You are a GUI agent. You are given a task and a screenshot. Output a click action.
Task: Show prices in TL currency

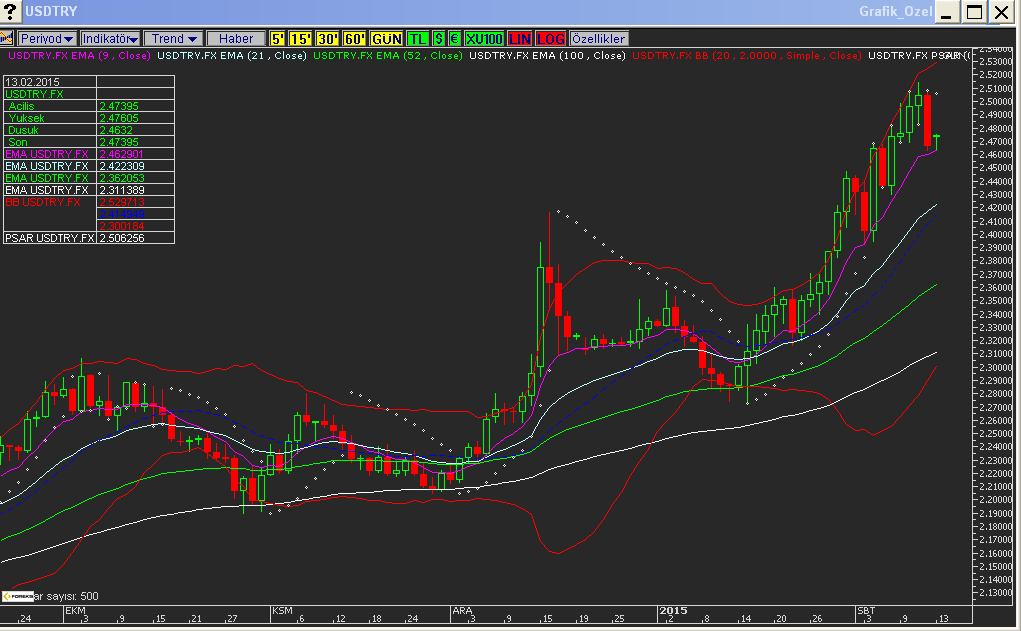(417, 38)
